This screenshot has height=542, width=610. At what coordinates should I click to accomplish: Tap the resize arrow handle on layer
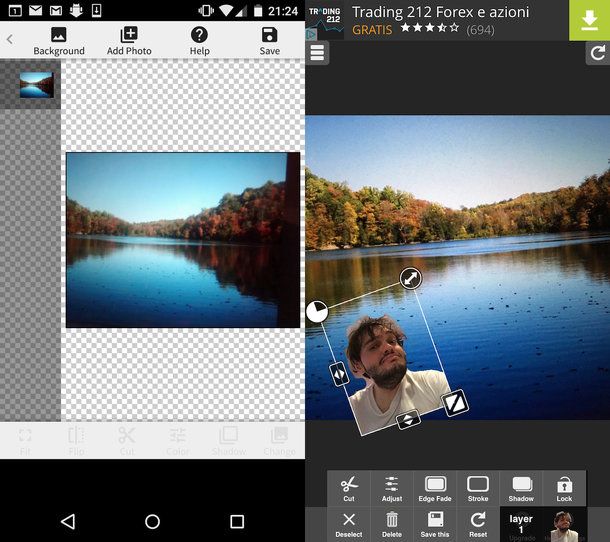point(410,278)
